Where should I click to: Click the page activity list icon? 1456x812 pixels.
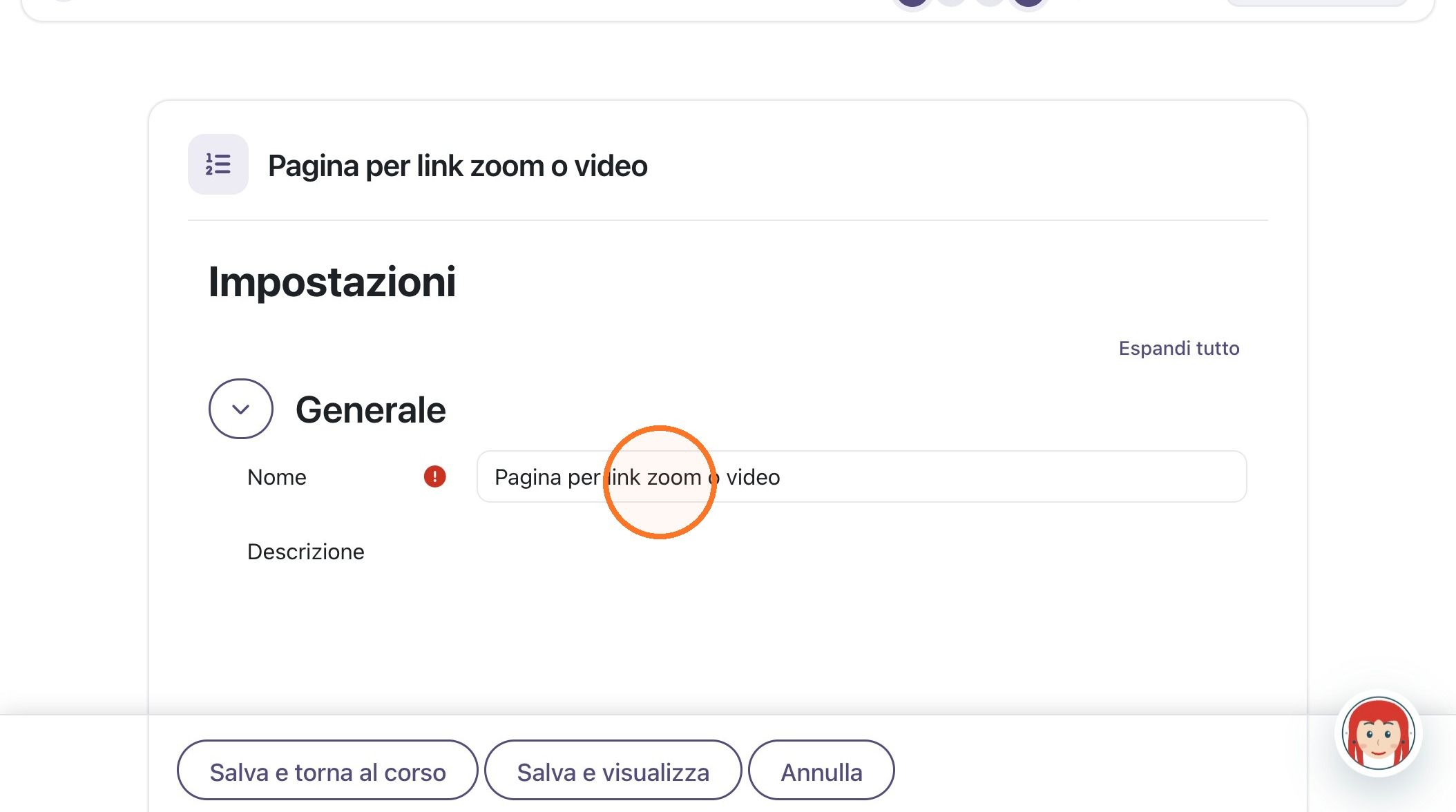pos(218,164)
